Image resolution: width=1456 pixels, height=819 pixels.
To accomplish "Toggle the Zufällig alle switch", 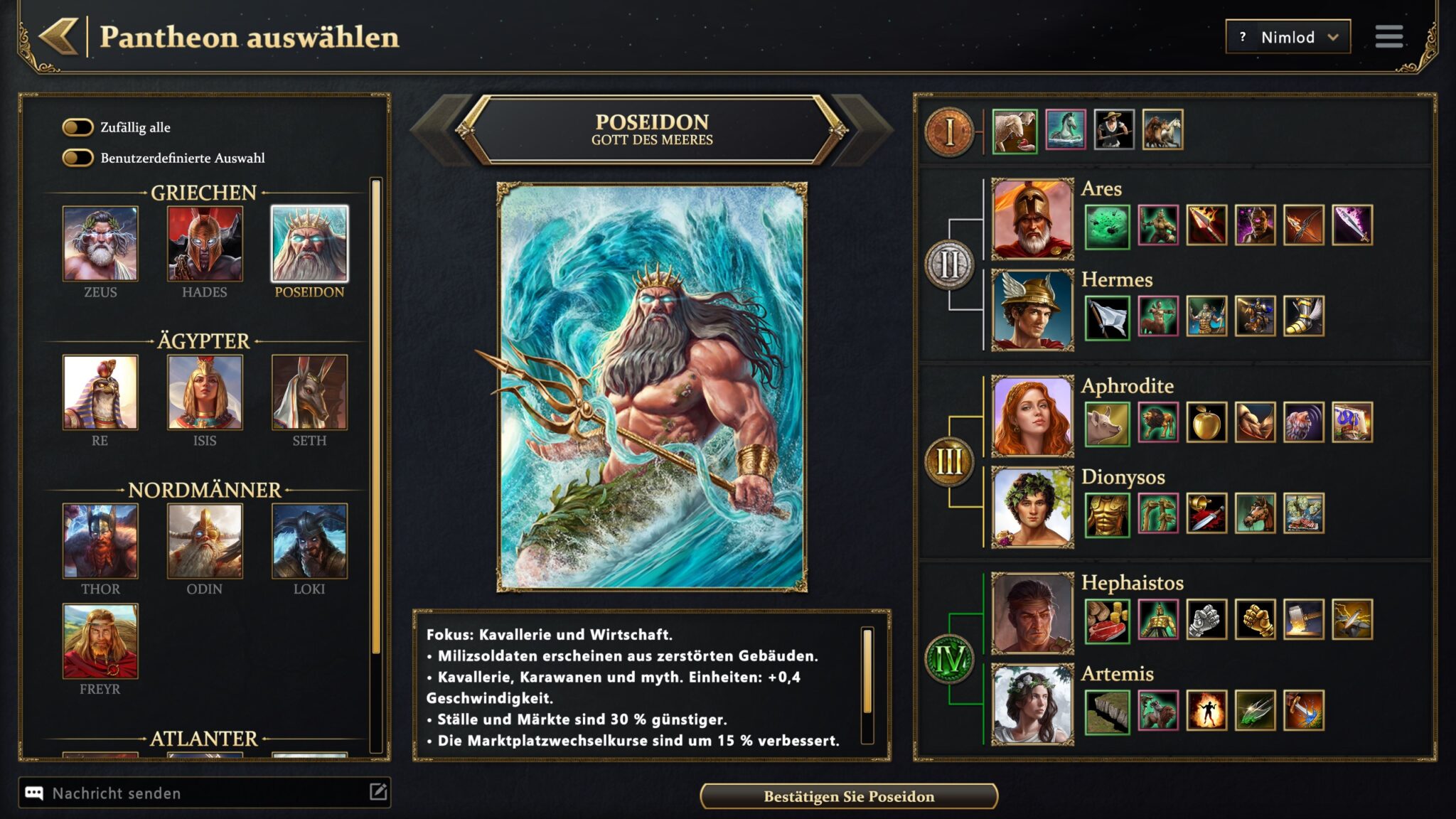I will pyautogui.click(x=78, y=127).
